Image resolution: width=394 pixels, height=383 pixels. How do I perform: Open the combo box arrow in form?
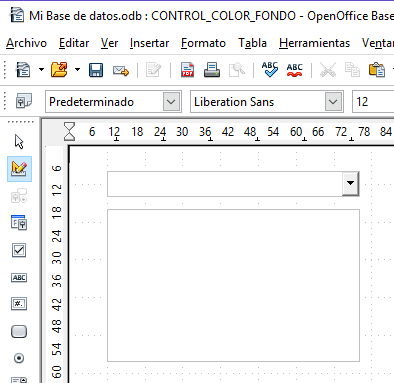tap(350, 183)
